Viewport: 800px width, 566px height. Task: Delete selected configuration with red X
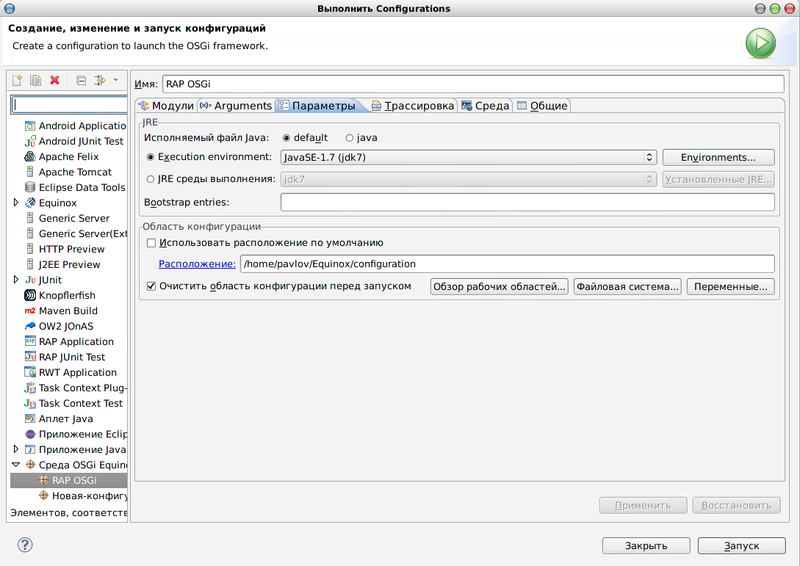55,80
